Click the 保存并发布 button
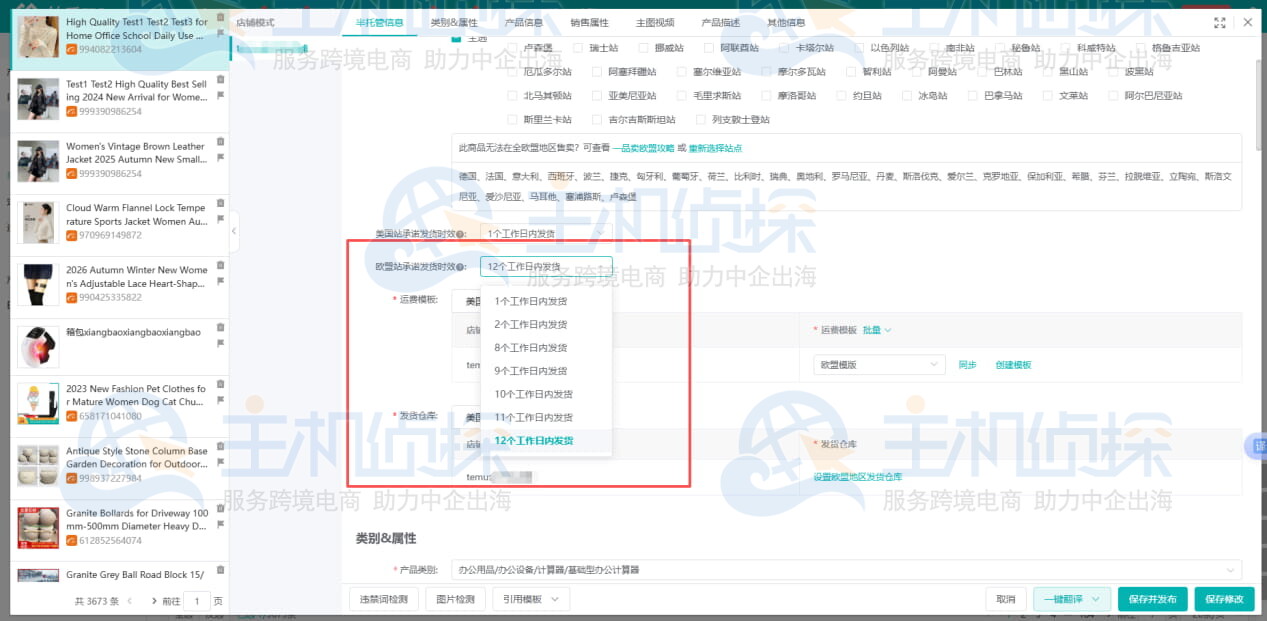Viewport: 1267px width, 621px height. pyautogui.click(x=1153, y=598)
